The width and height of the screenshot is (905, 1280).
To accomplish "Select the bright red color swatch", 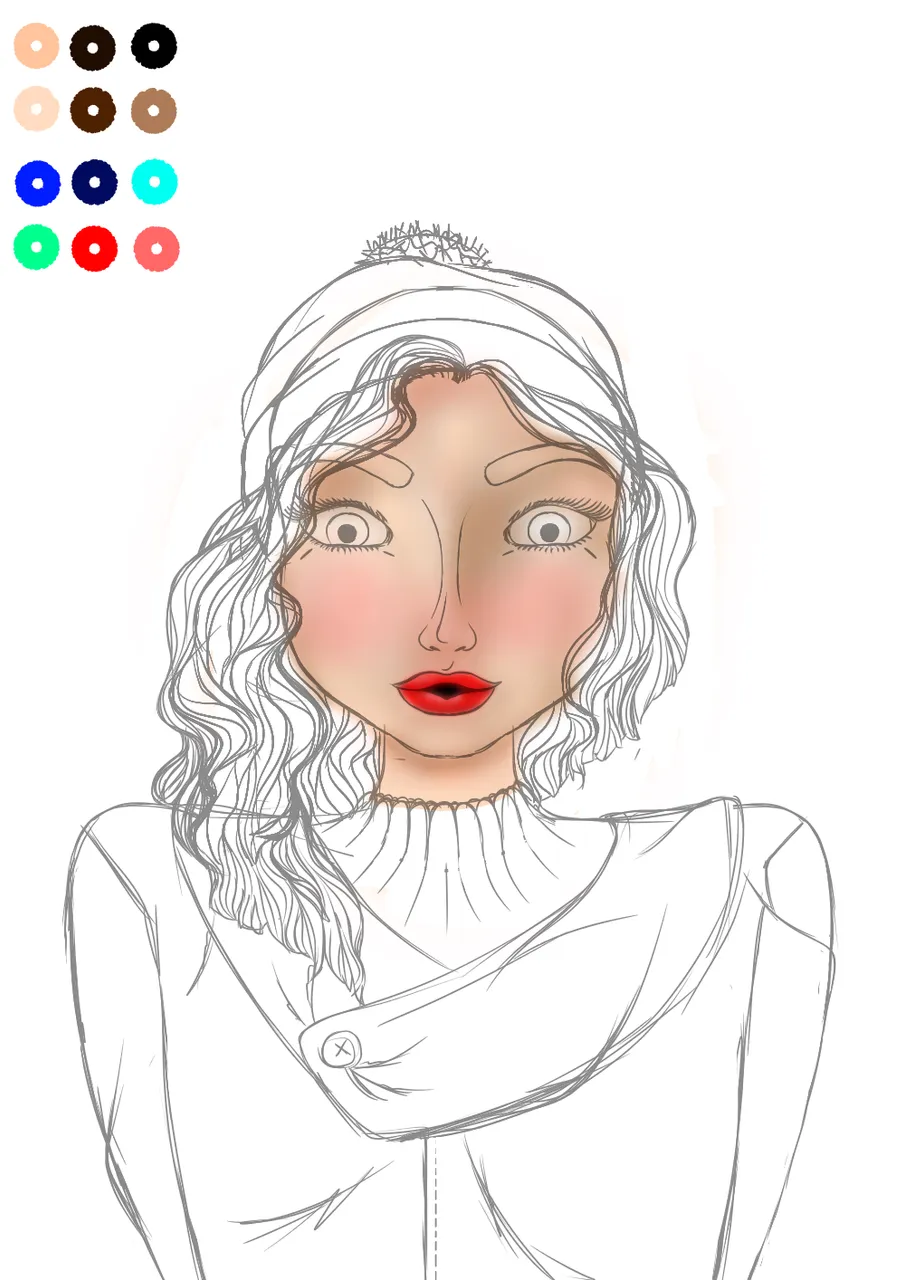I will point(95,248).
